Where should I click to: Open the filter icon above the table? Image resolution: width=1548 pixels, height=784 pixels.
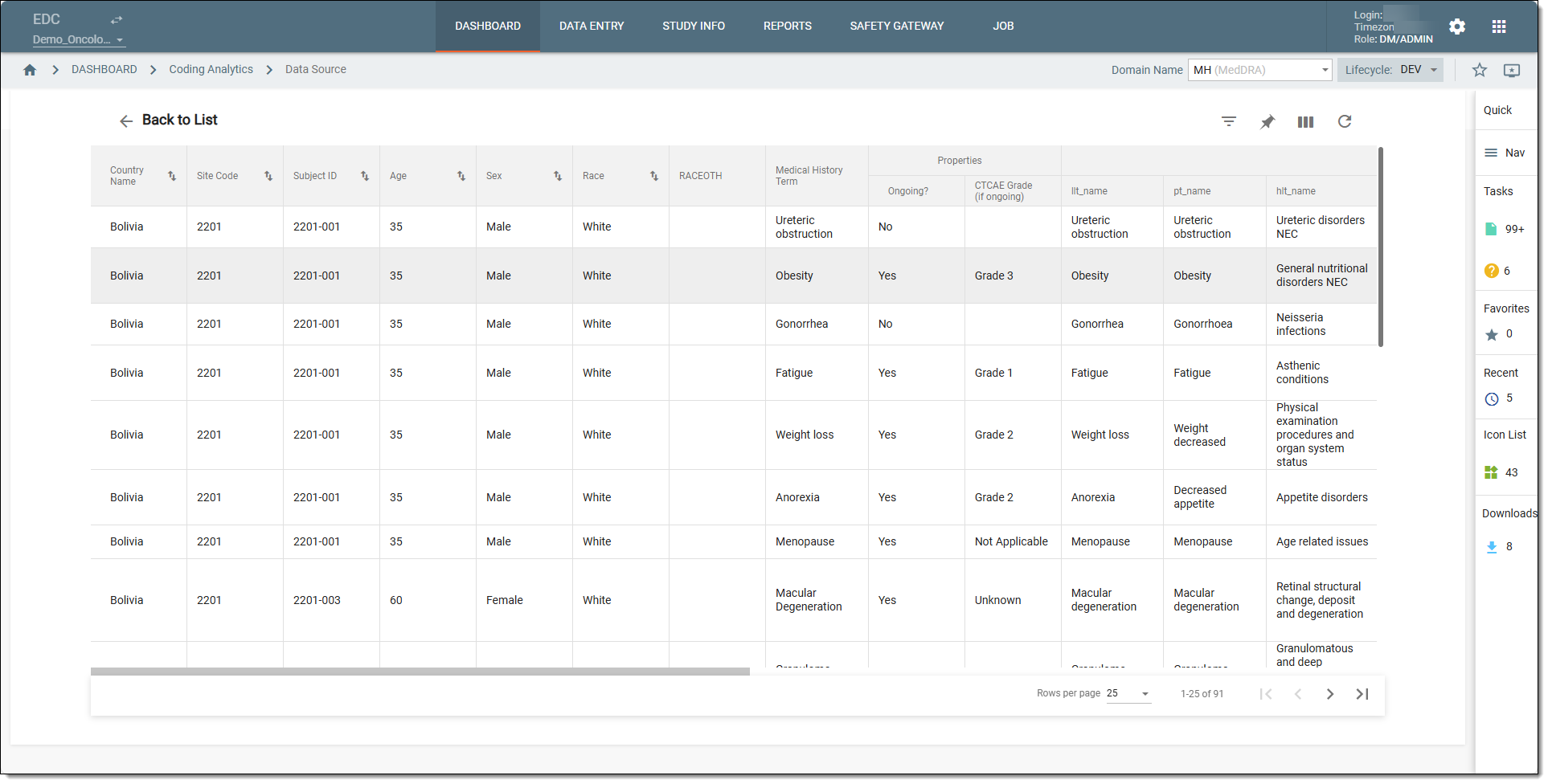(x=1228, y=121)
